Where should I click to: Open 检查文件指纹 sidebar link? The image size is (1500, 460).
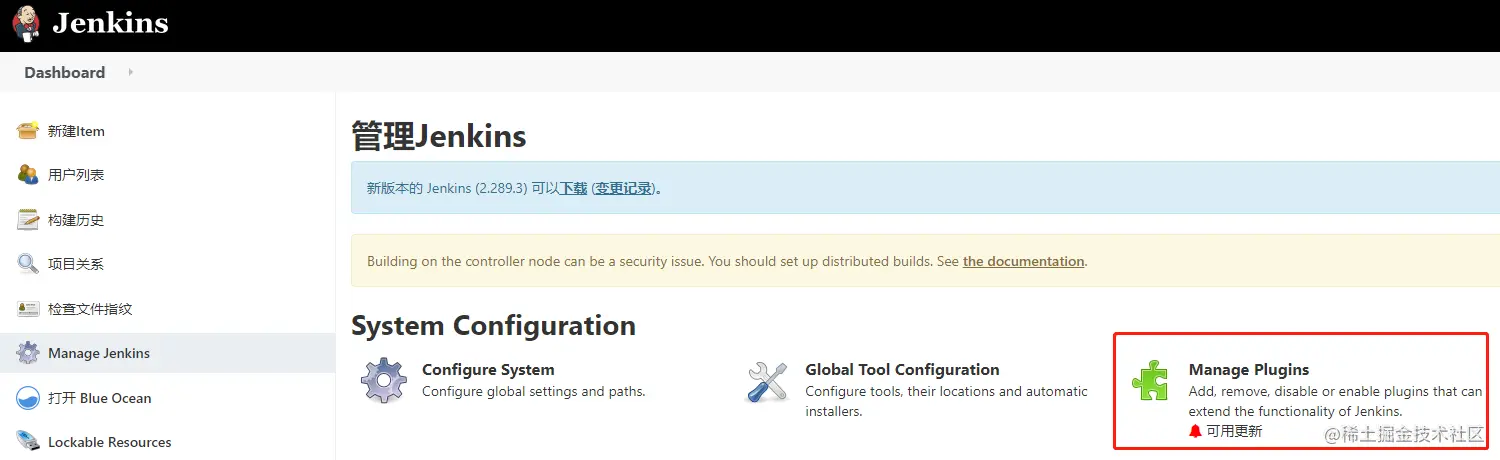click(x=90, y=309)
